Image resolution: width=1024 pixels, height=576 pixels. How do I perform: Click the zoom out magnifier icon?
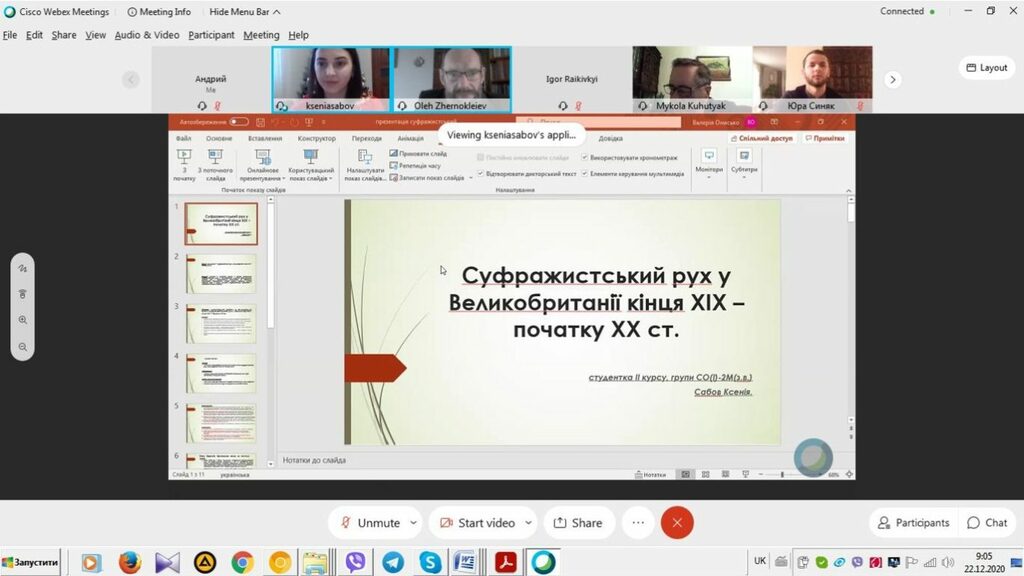[22, 347]
